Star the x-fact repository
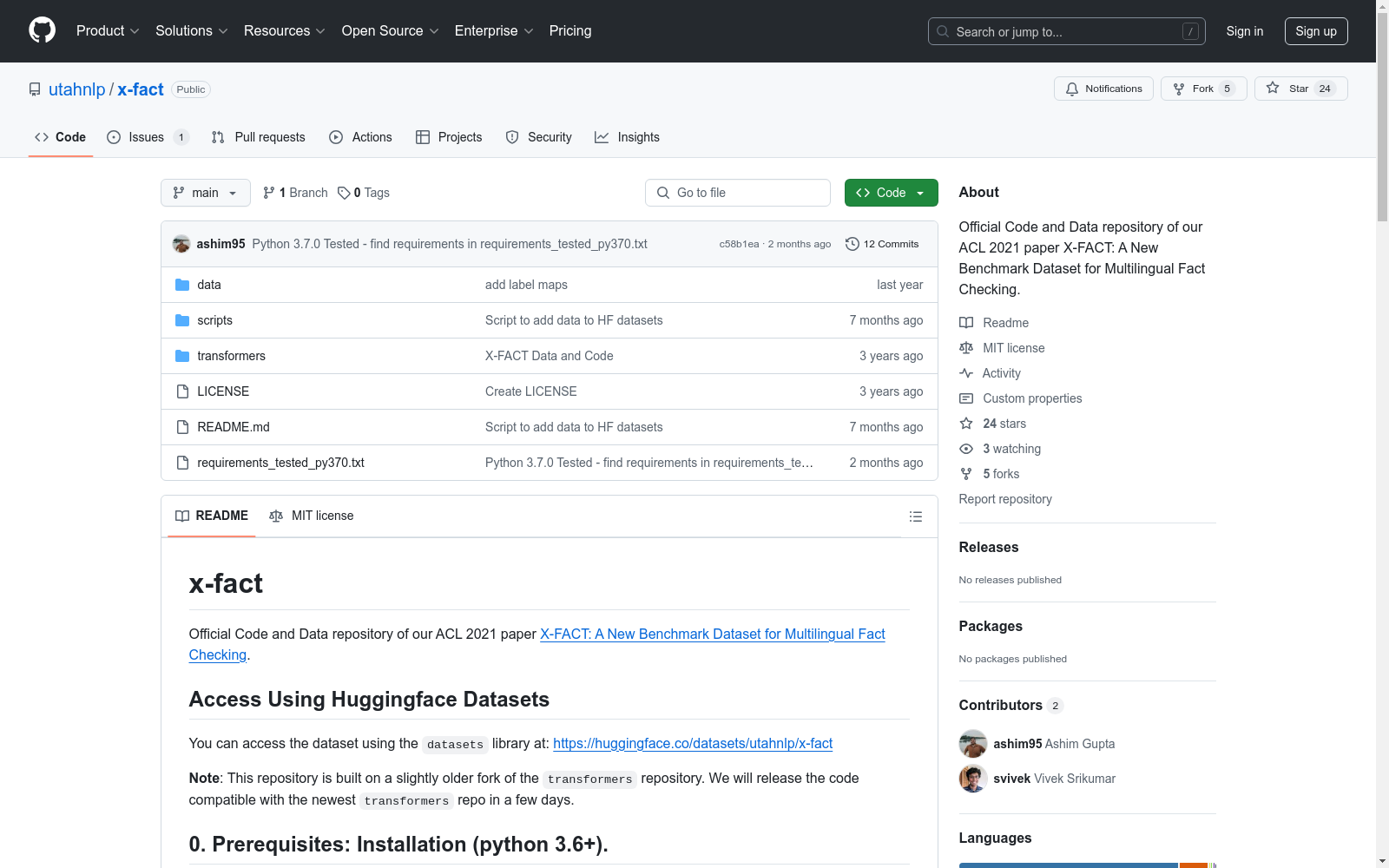 point(1300,89)
